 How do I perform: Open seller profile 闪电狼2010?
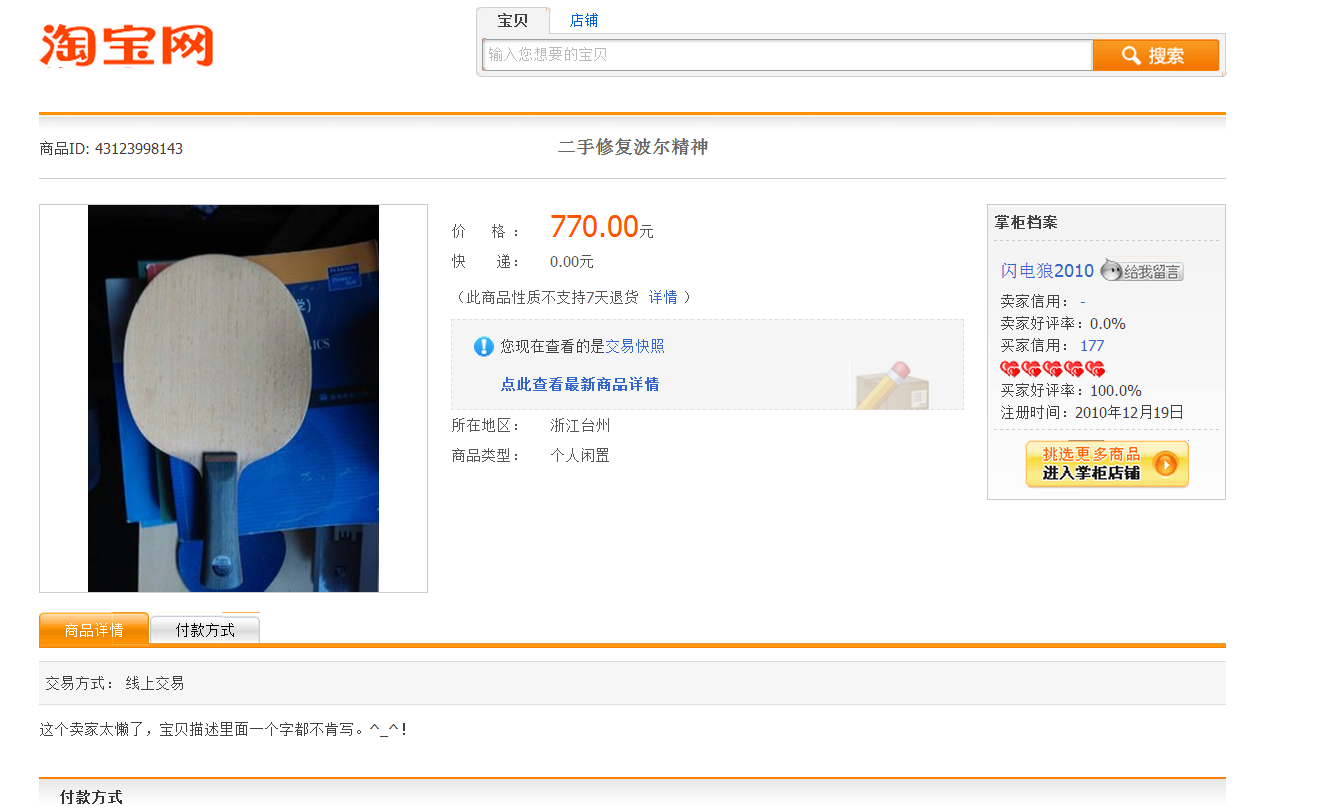tap(1047, 271)
